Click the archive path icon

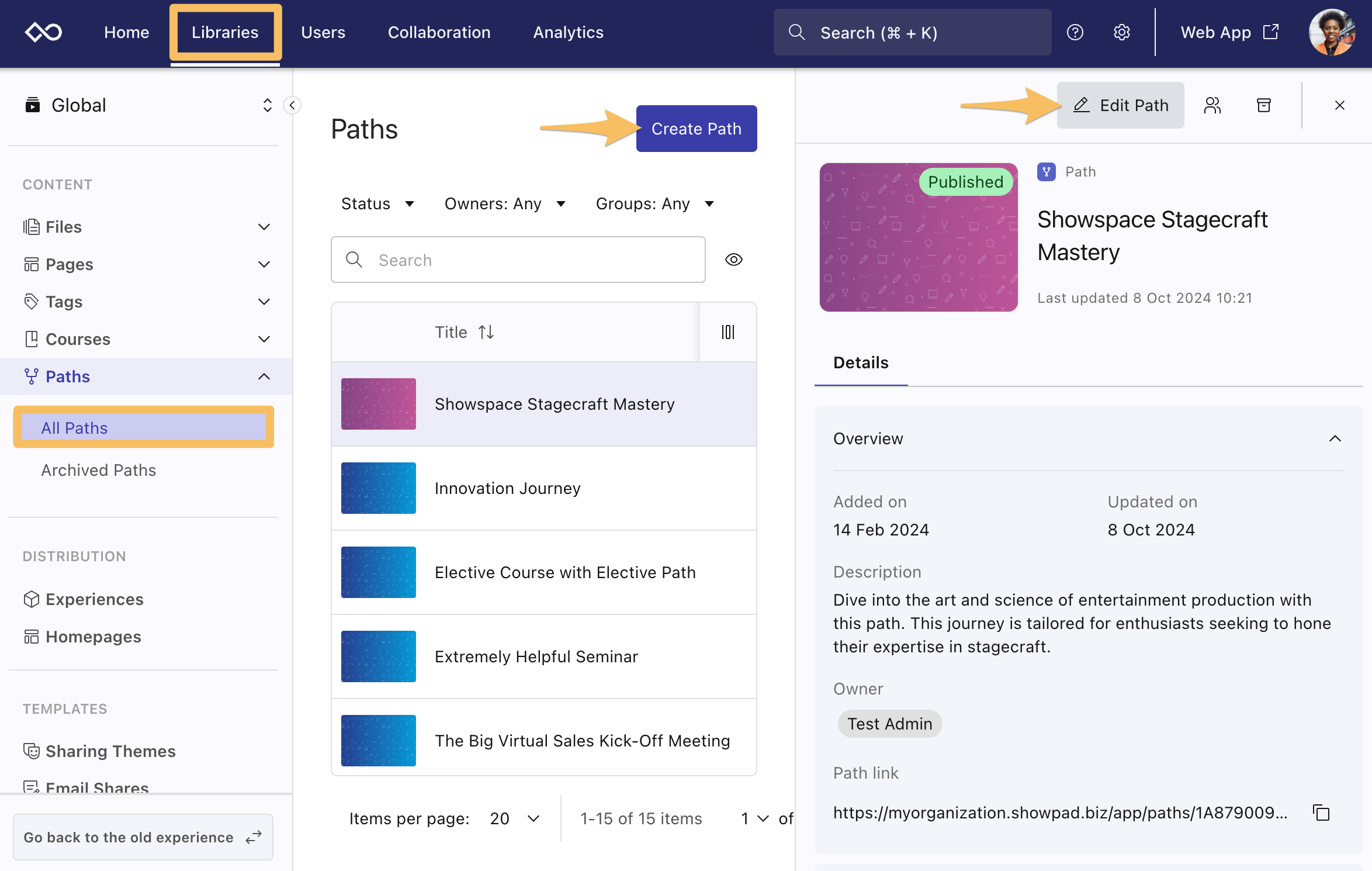[x=1263, y=105]
